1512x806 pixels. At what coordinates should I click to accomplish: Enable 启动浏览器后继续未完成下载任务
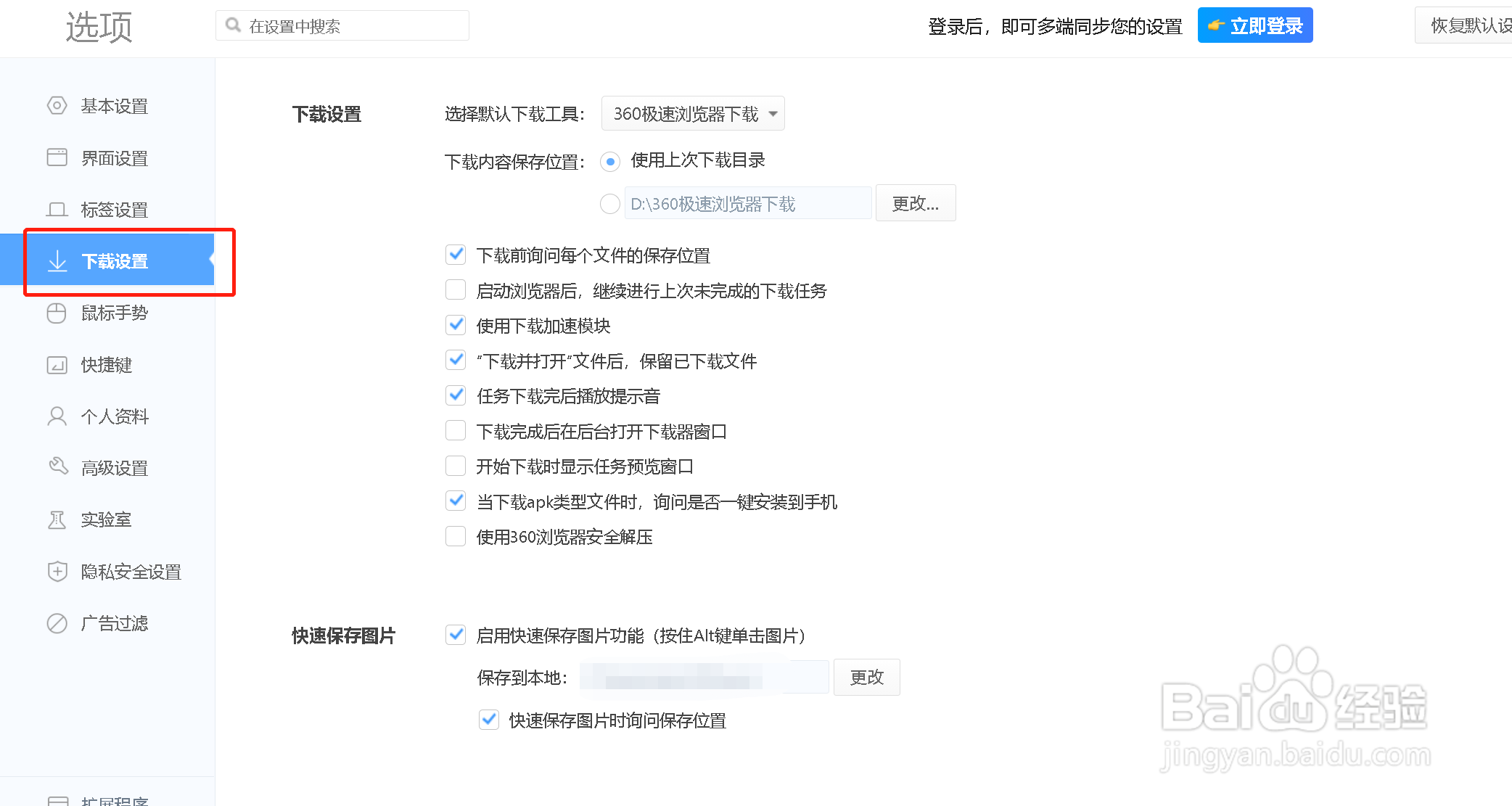click(456, 289)
